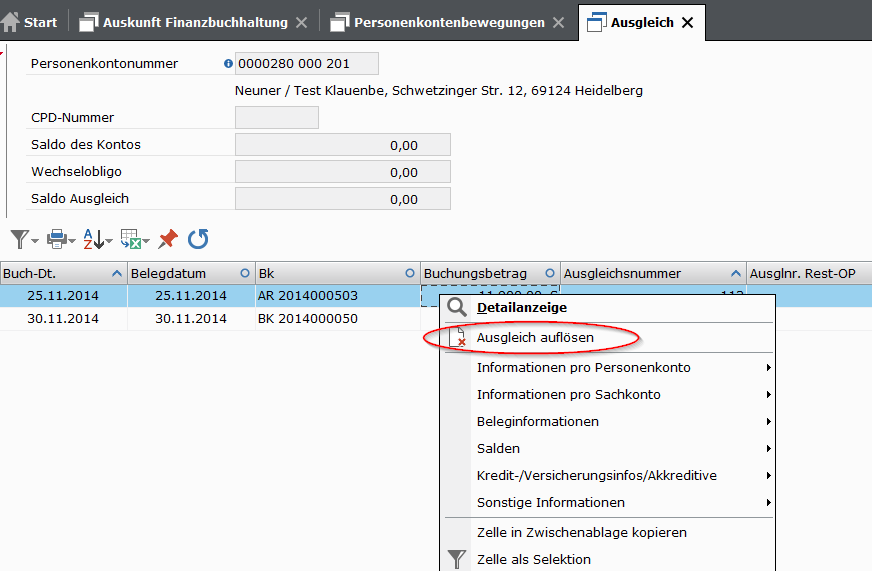Expand the printer dropdown arrow

[72, 241]
